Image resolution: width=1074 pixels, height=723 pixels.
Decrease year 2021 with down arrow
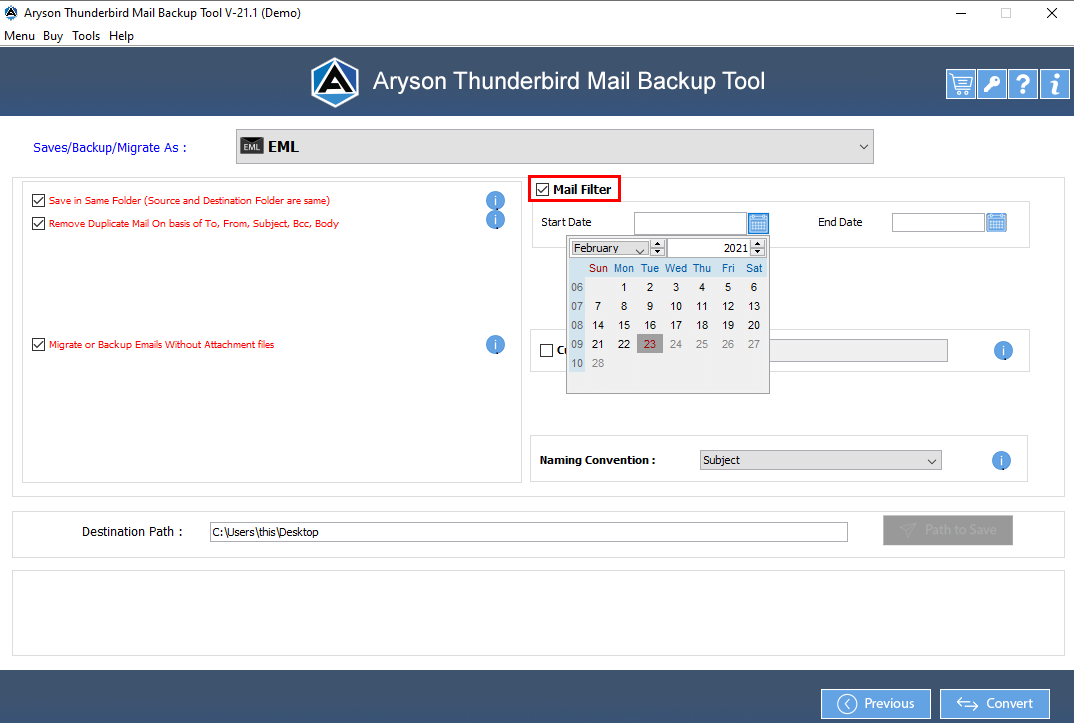pos(758,252)
